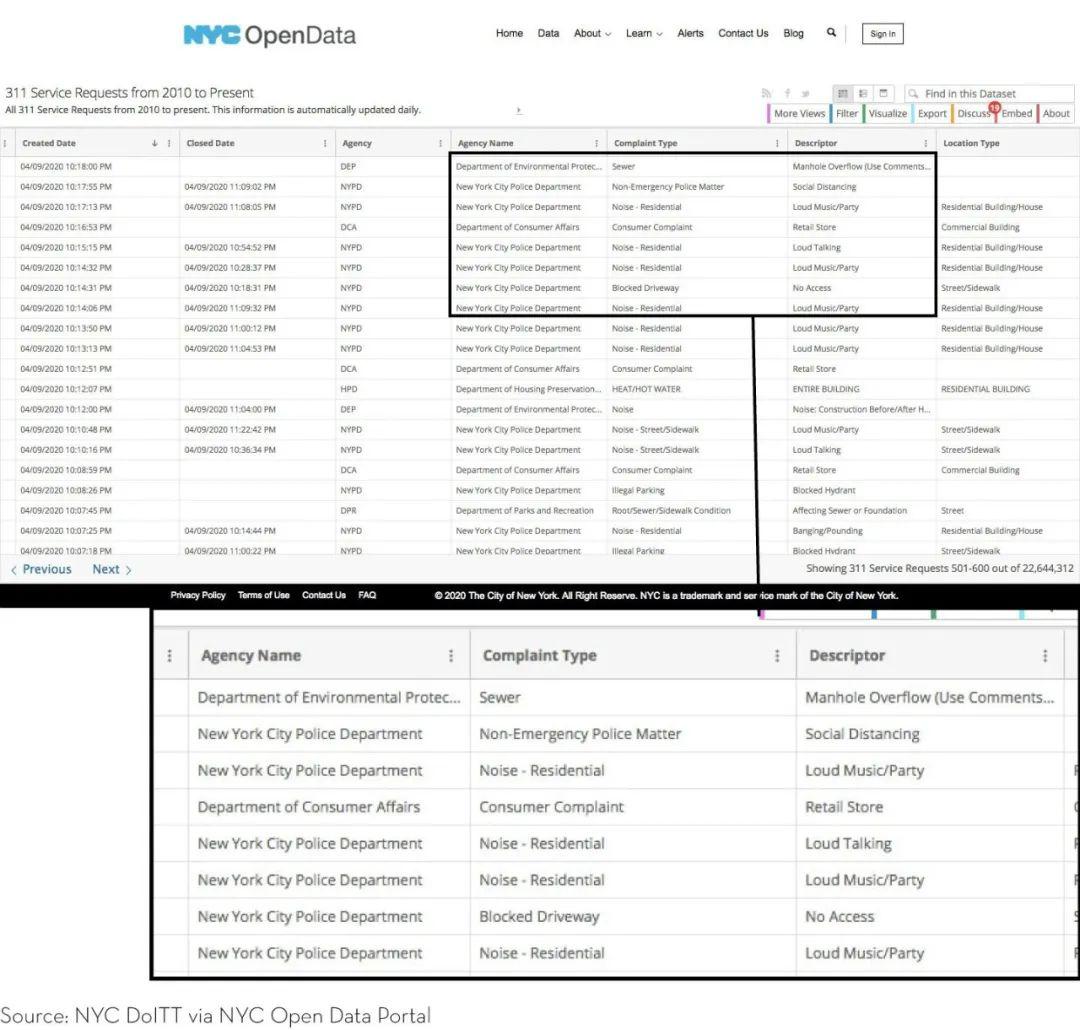
Task: Open Closed Date column options menu
Action: point(325,143)
